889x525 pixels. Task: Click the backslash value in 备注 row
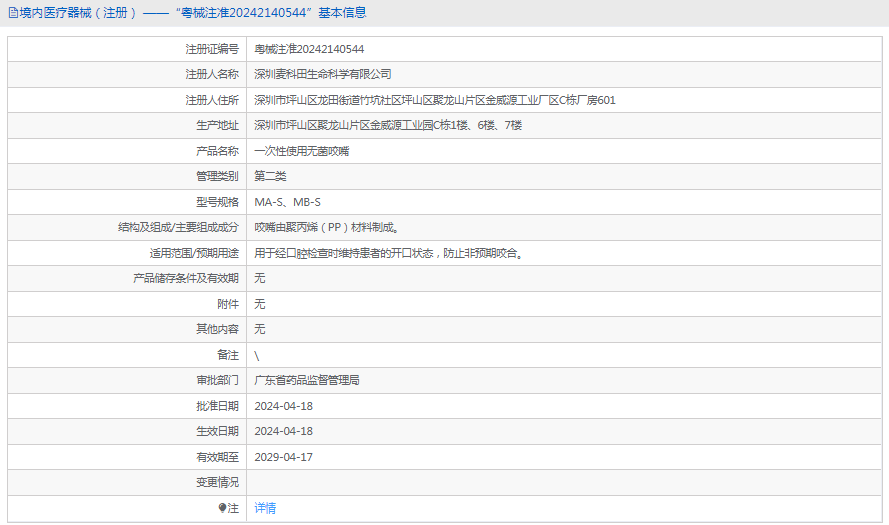point(257,355)
